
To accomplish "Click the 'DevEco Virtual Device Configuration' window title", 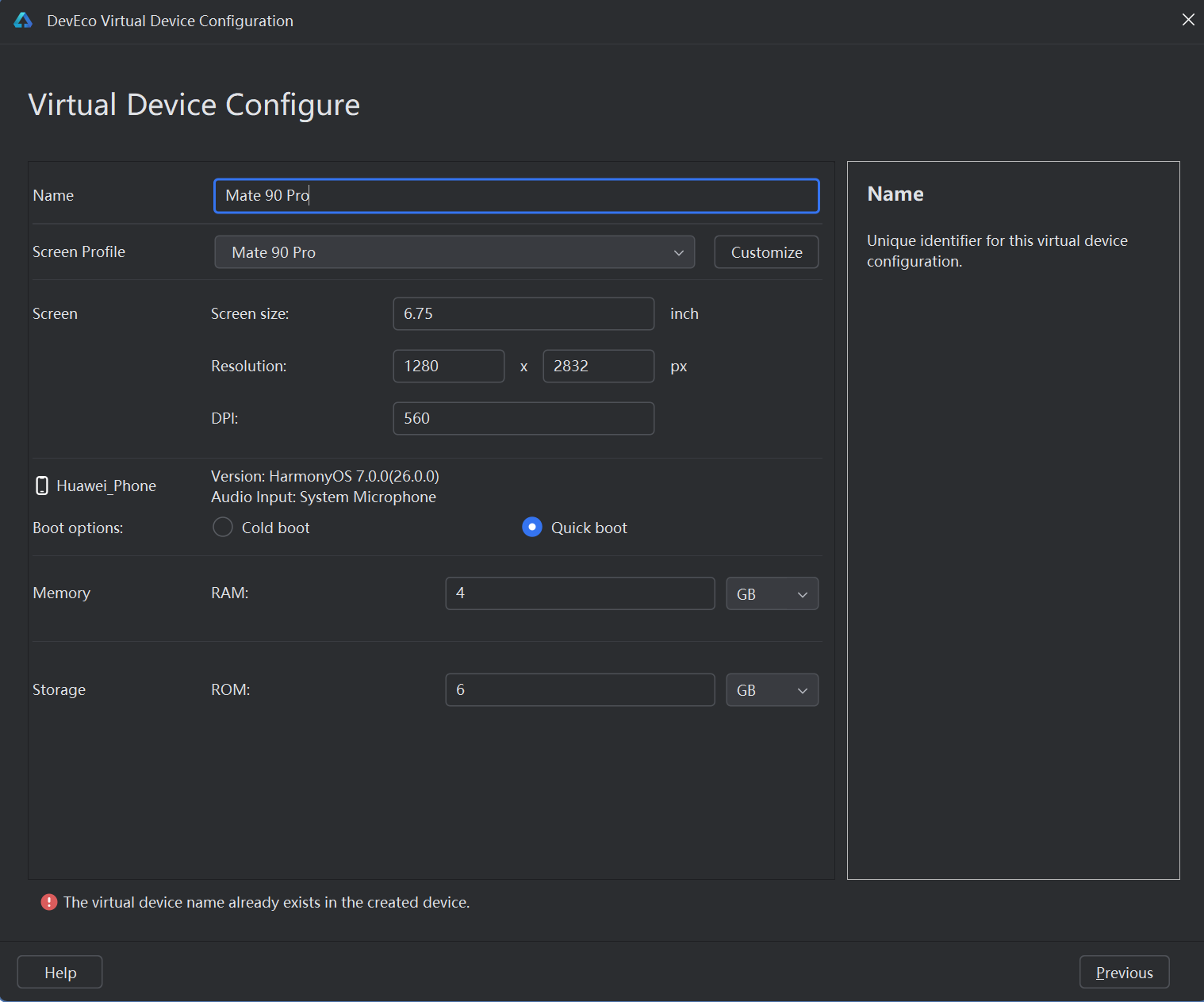I will (170, 21).
